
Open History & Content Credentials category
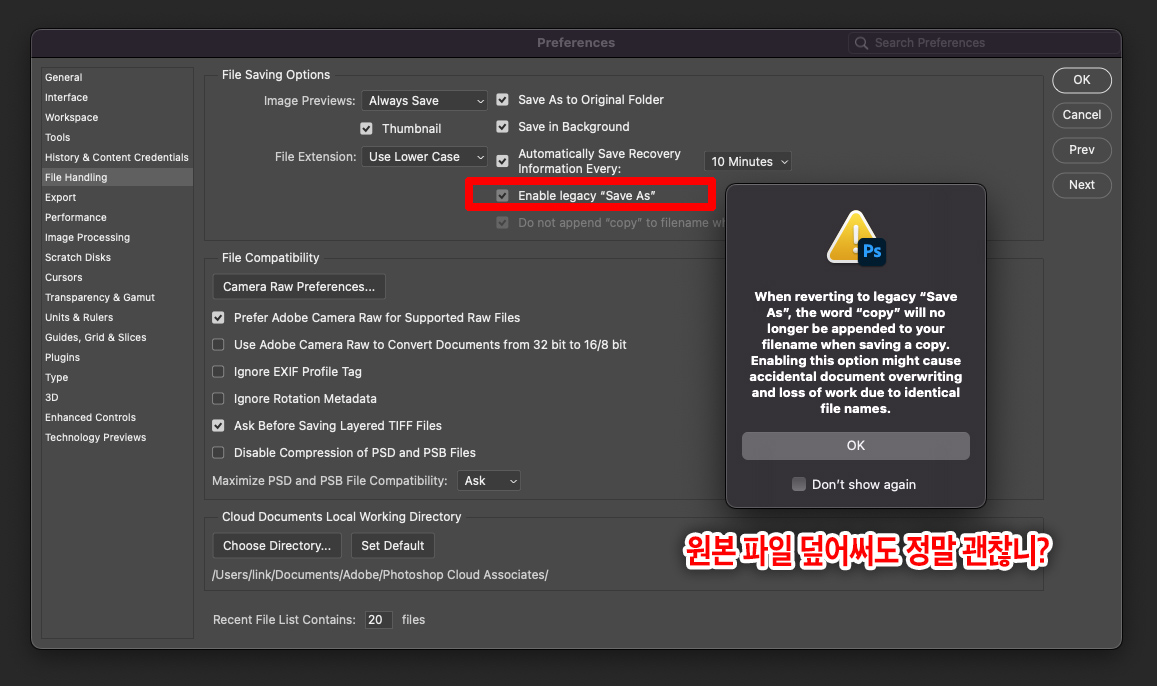click(x=117, y=157)
